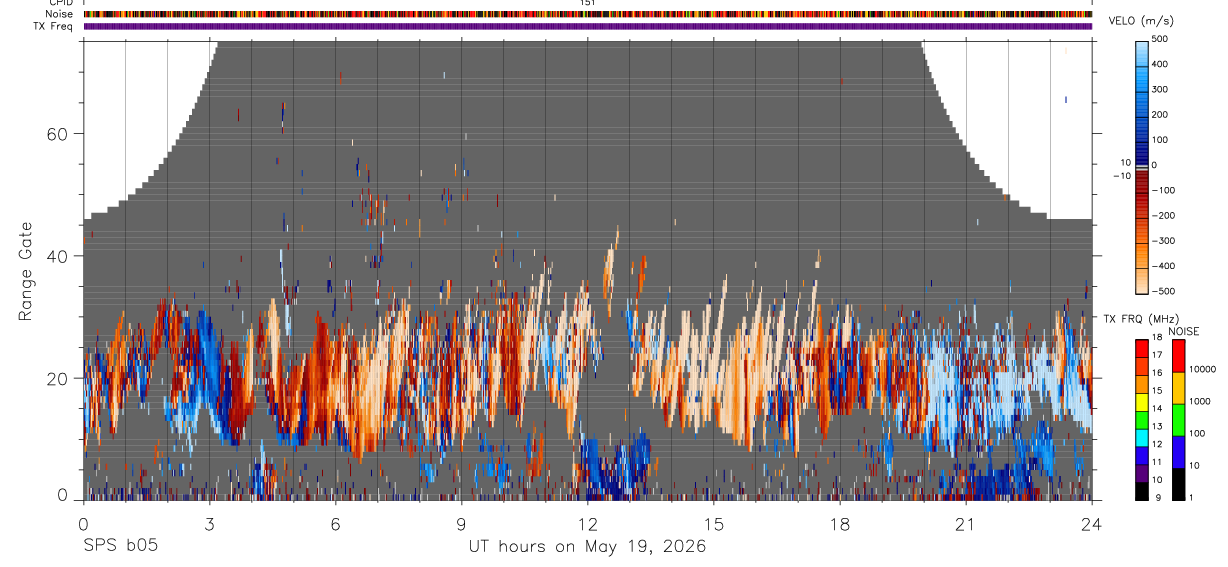This screenshot has width=1228, height=567.
Task: Click the green swatch in TX FRQ legend
Action: click(x=1142, y=419)
